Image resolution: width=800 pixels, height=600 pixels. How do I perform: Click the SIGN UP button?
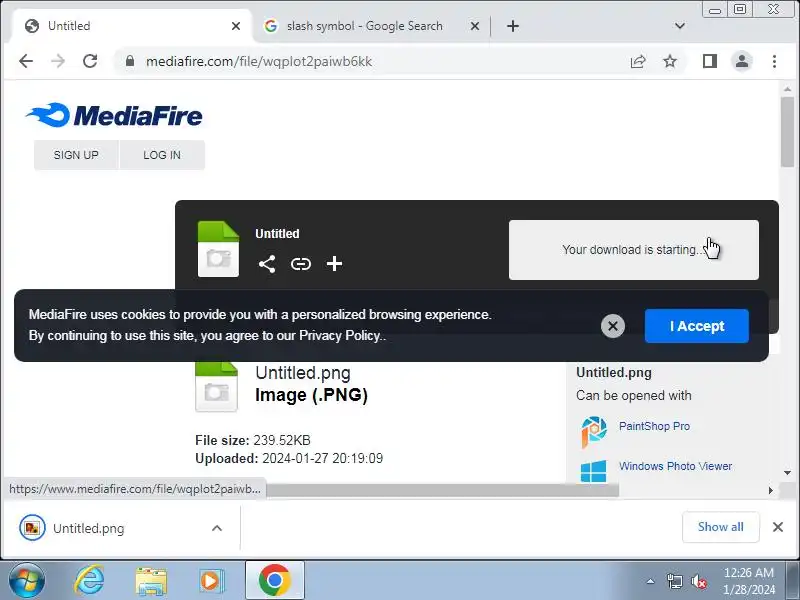tap(76, 155)
